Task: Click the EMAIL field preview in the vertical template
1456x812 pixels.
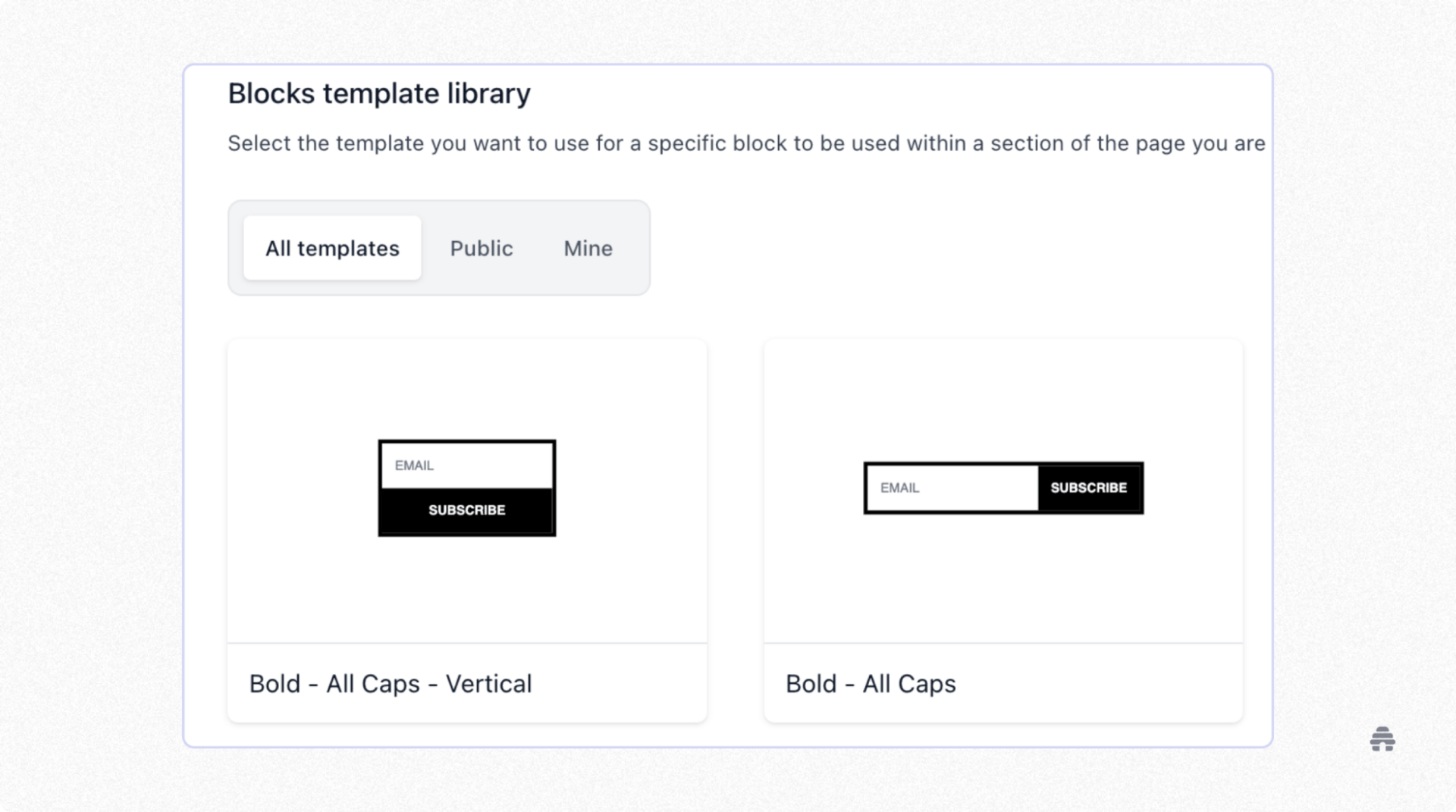Action: pos(466,465)
